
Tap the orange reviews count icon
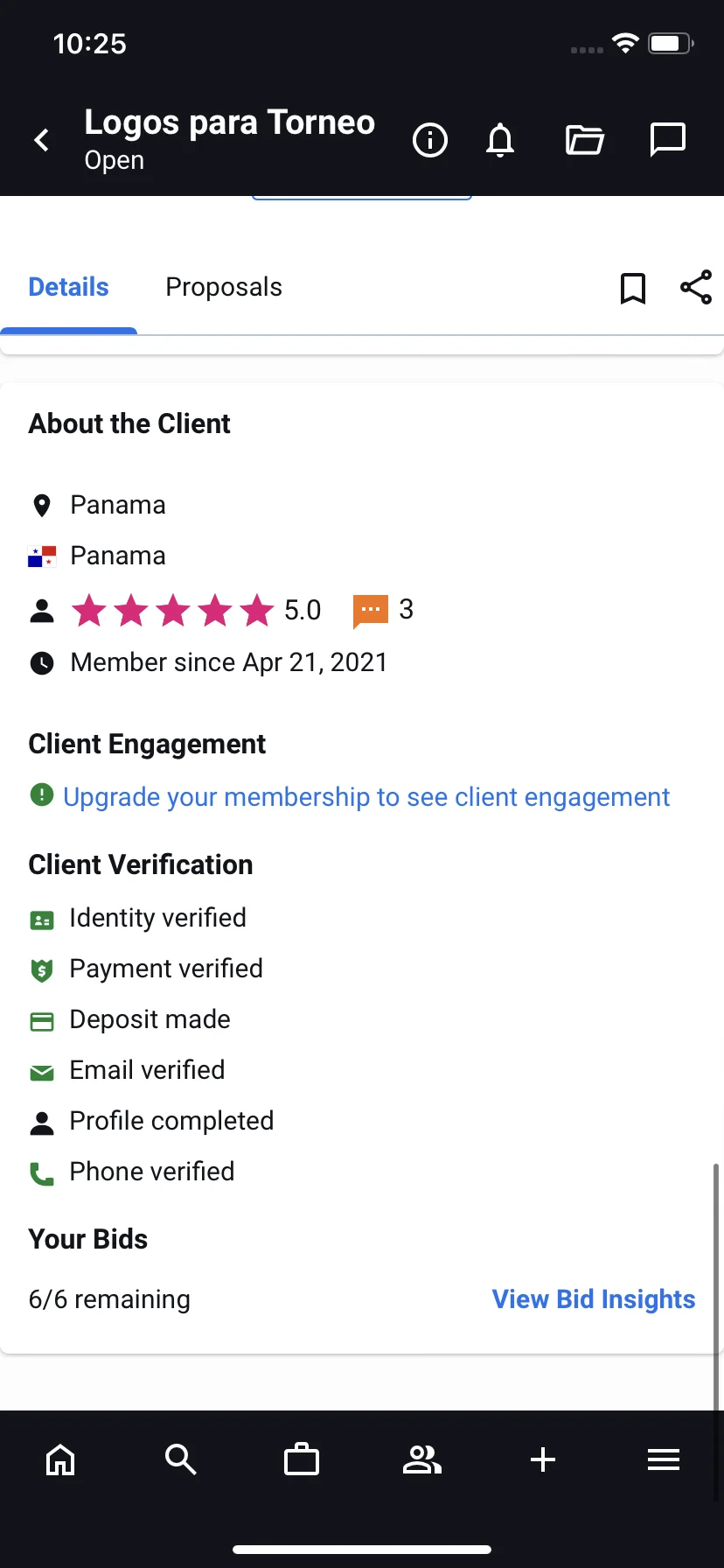(x=370, y=610)
